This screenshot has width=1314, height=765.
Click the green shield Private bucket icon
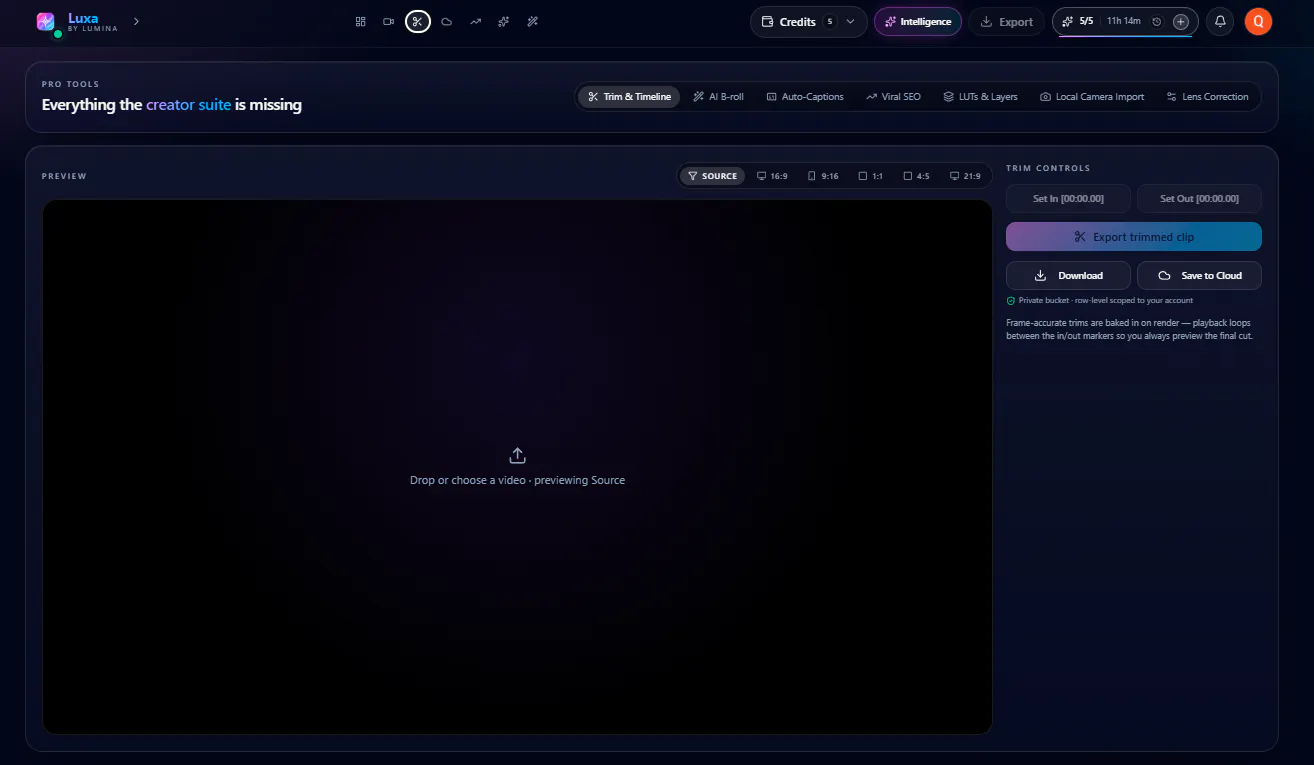(x=1011, y=300)
